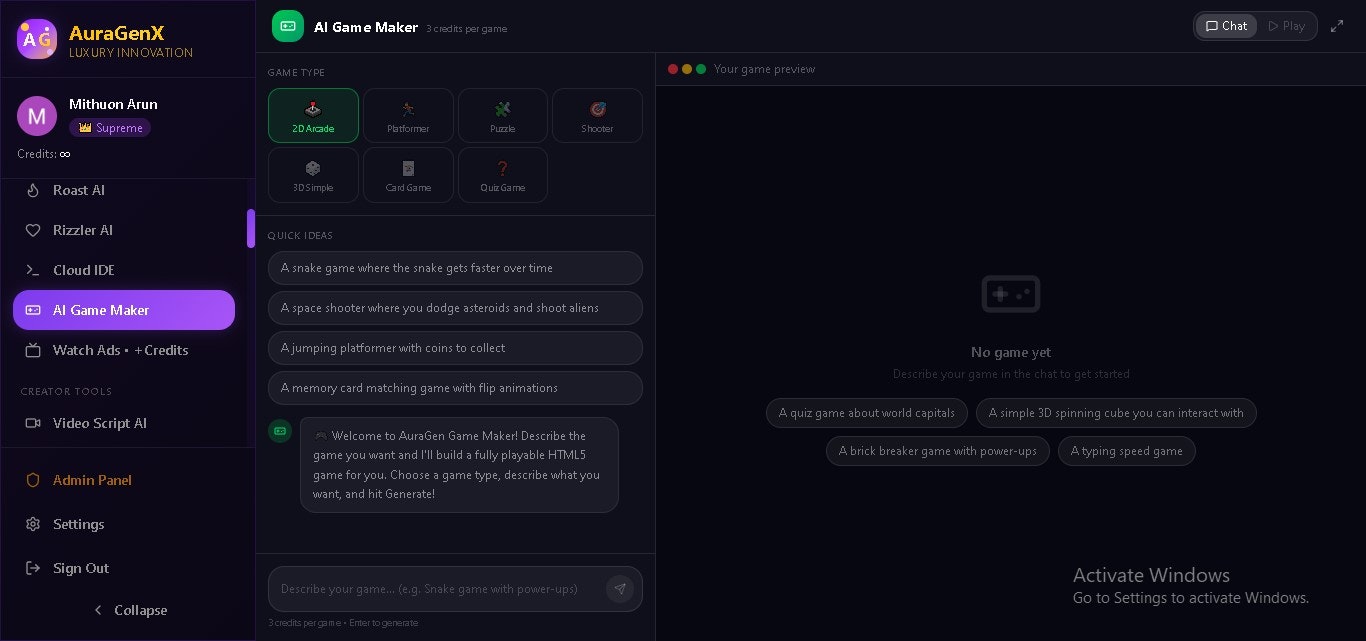Click the yellow dot in preview header
This screenshot has width=1366, height=641.
coord(687,69)
